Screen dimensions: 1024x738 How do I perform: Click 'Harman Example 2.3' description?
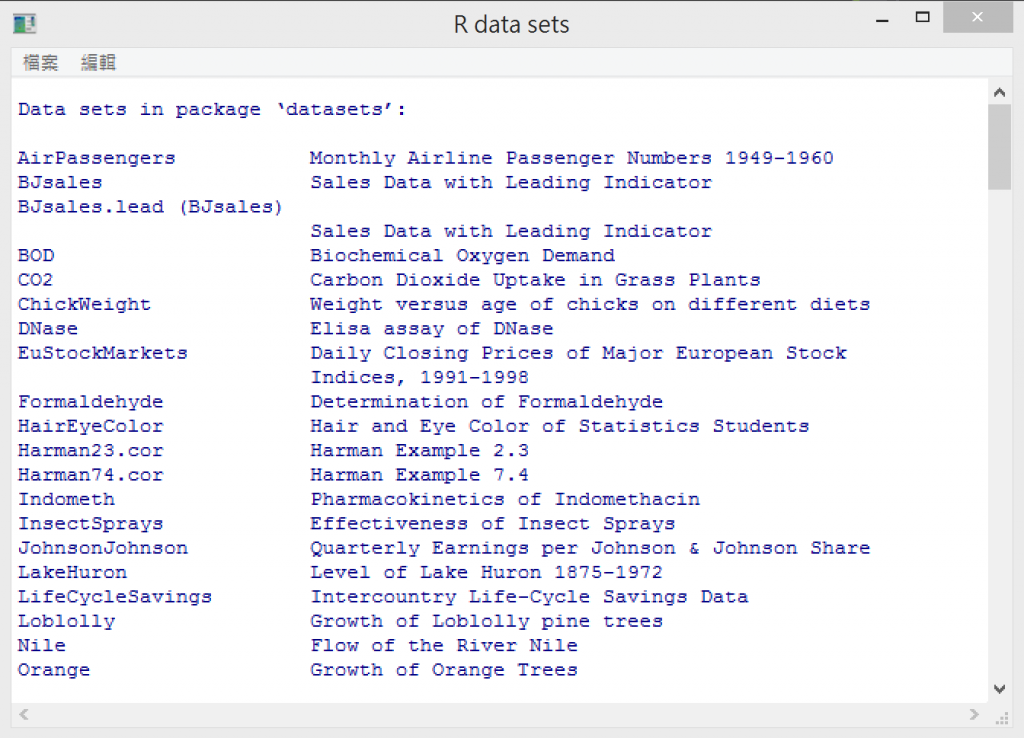(x=419, y=451)
